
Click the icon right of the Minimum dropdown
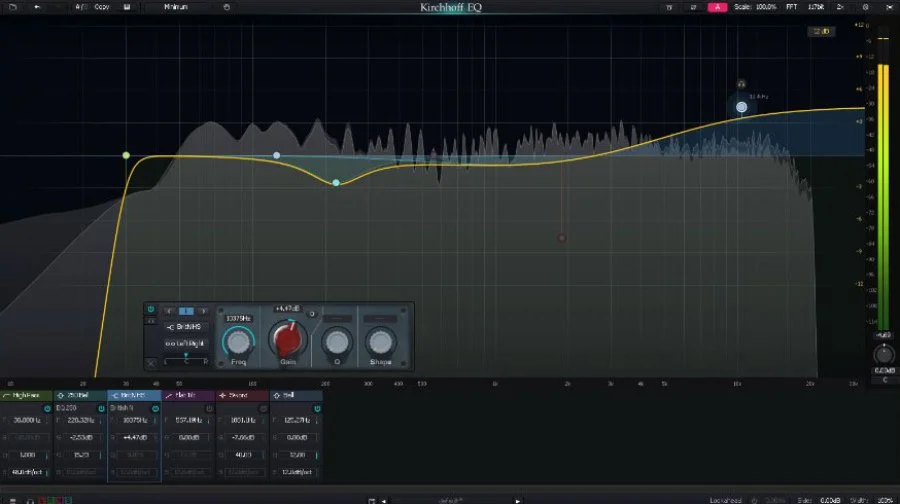pyautogui.click(x=227, y=7)
